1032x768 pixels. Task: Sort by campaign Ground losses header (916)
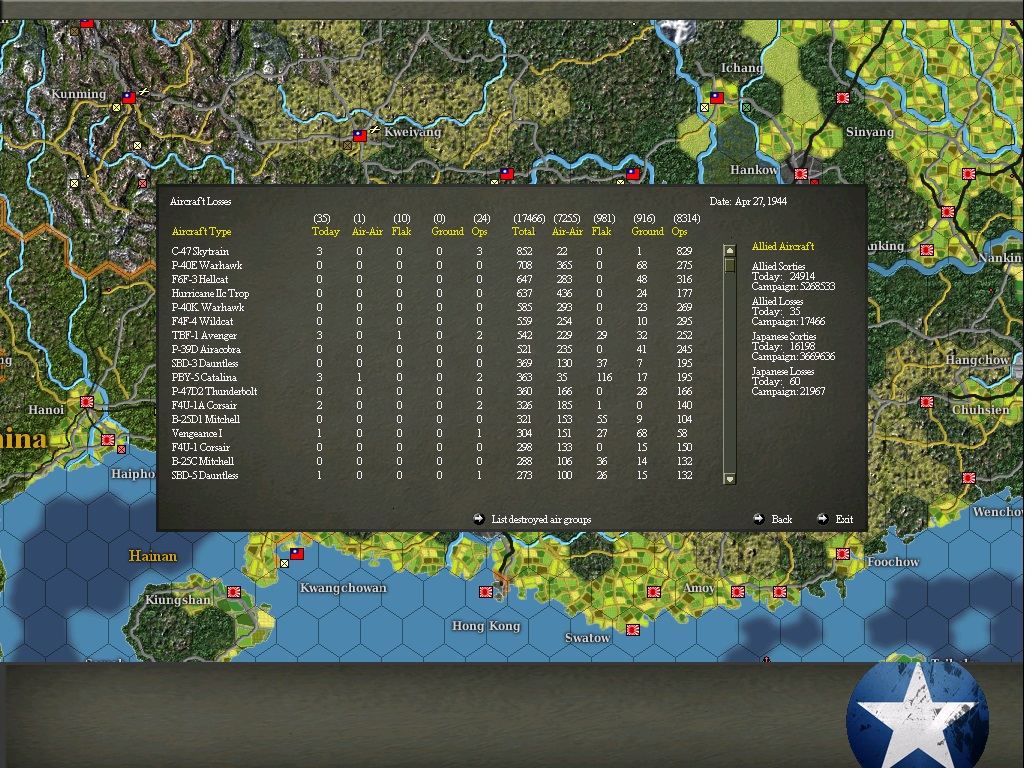pos(648,232)
